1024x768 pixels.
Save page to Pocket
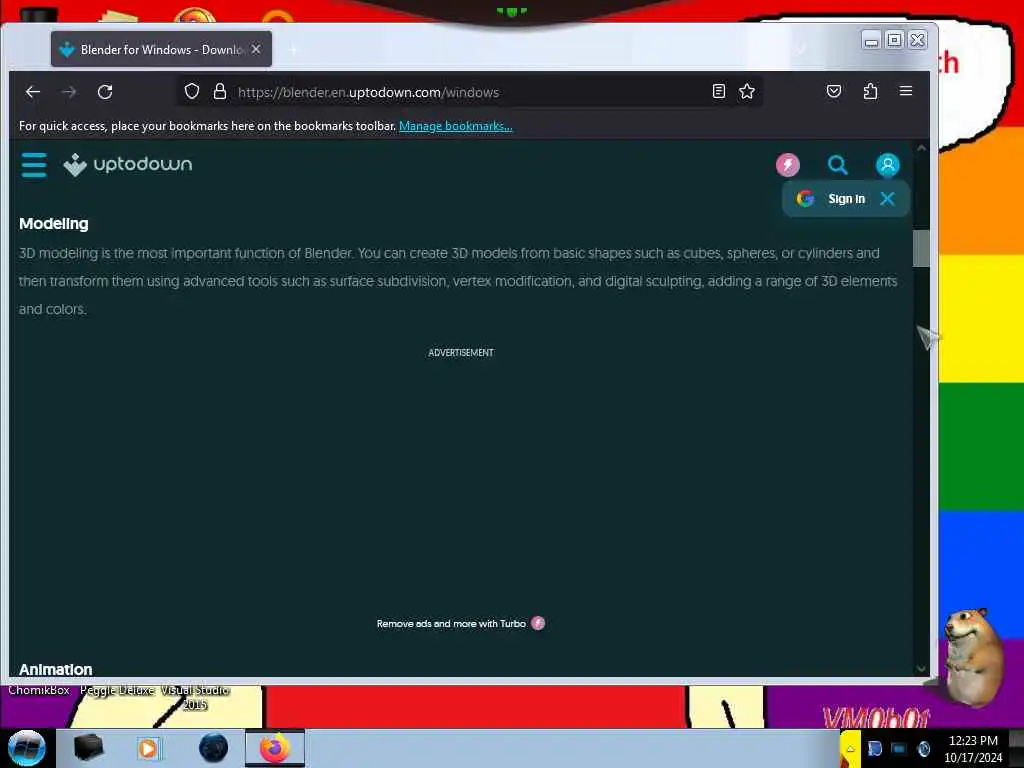834,91
